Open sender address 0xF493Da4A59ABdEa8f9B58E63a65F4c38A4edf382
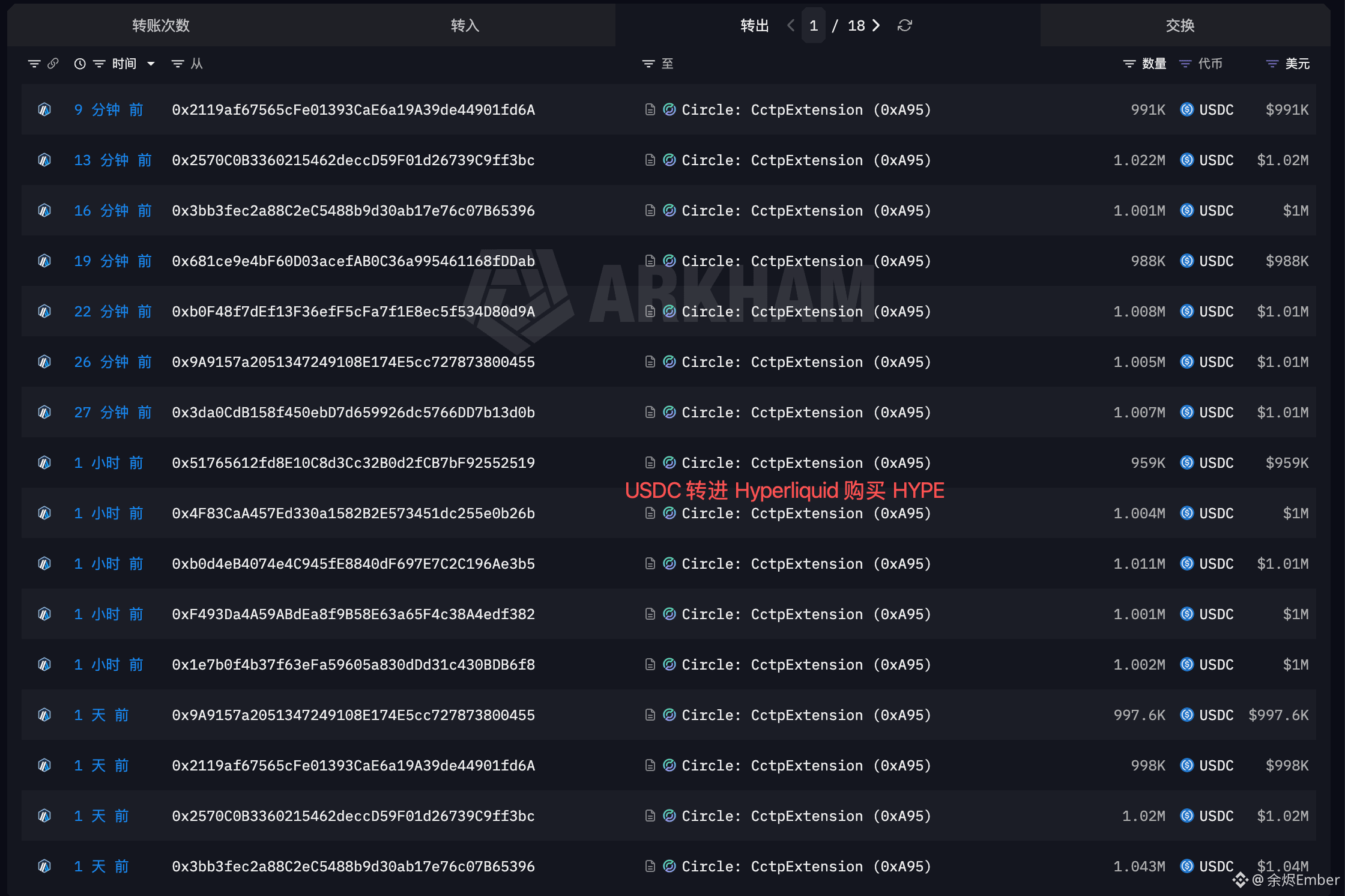Viewport: 1345px width, 896px height. tap(354, 614)
